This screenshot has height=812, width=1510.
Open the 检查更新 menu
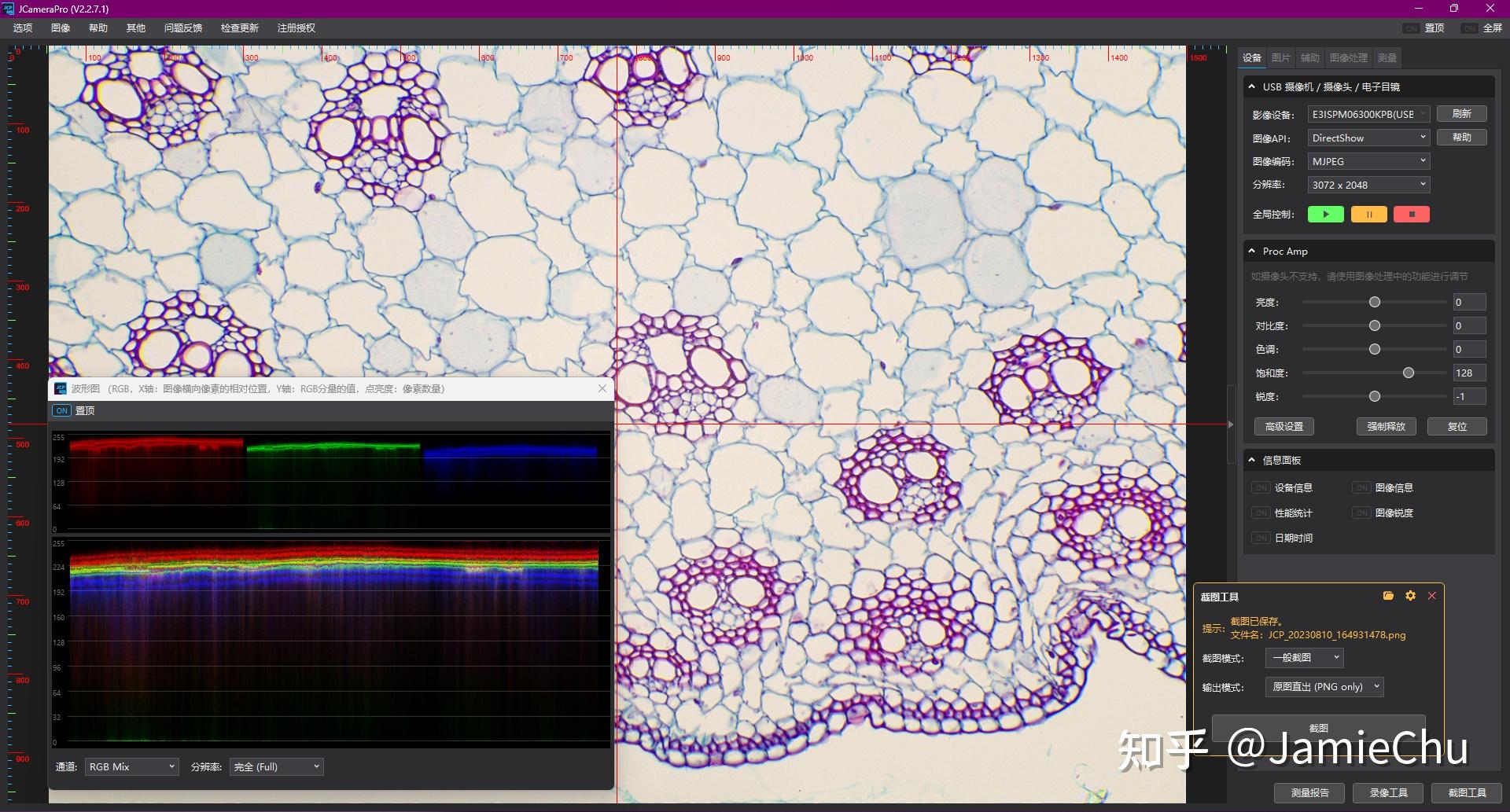click(240, 28)
